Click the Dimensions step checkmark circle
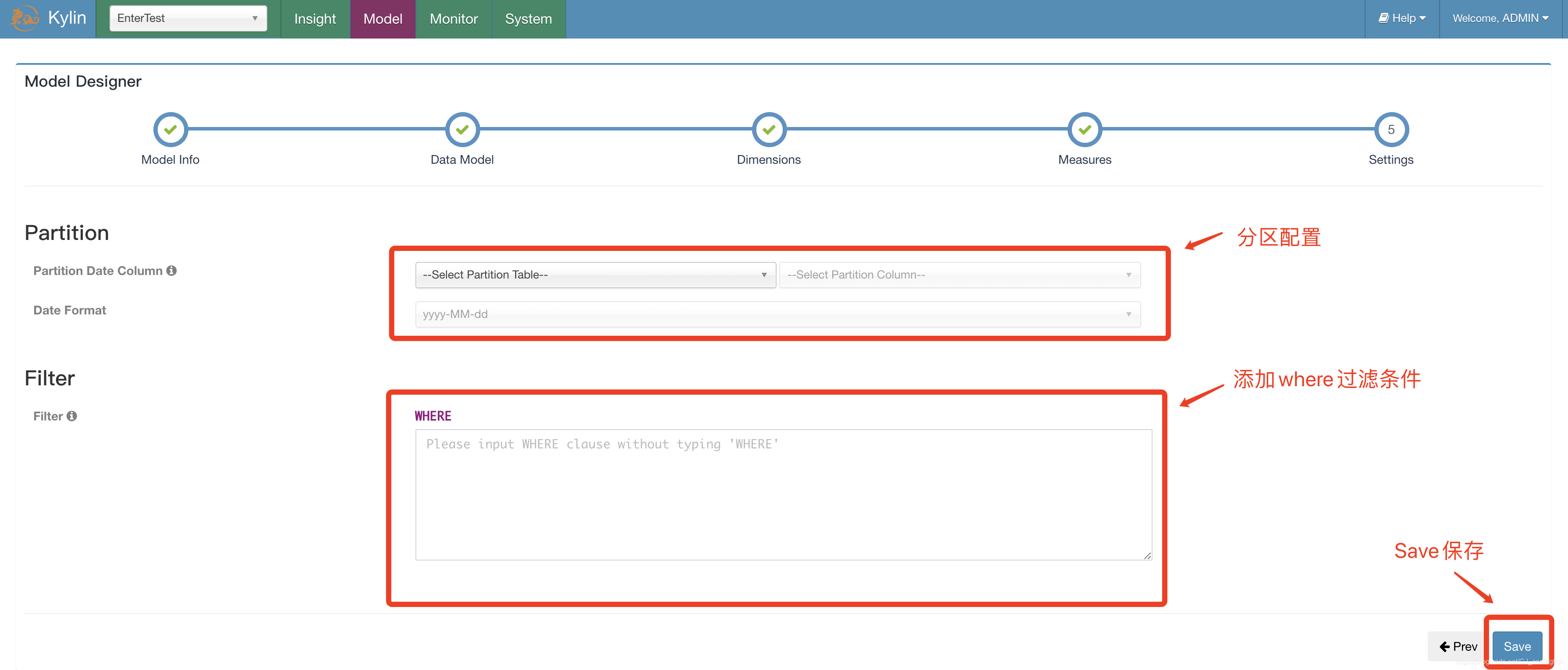1568x670 pixels. pyautogui.click(x=769, y=130)
